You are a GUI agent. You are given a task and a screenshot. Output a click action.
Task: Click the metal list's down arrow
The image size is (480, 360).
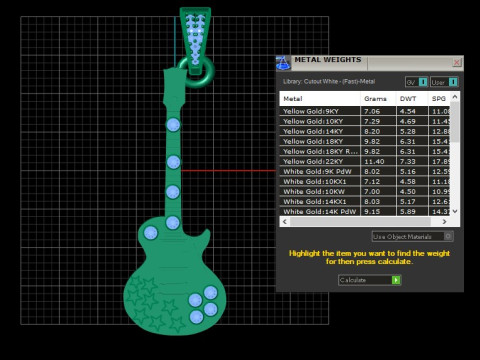coord(455,211)
